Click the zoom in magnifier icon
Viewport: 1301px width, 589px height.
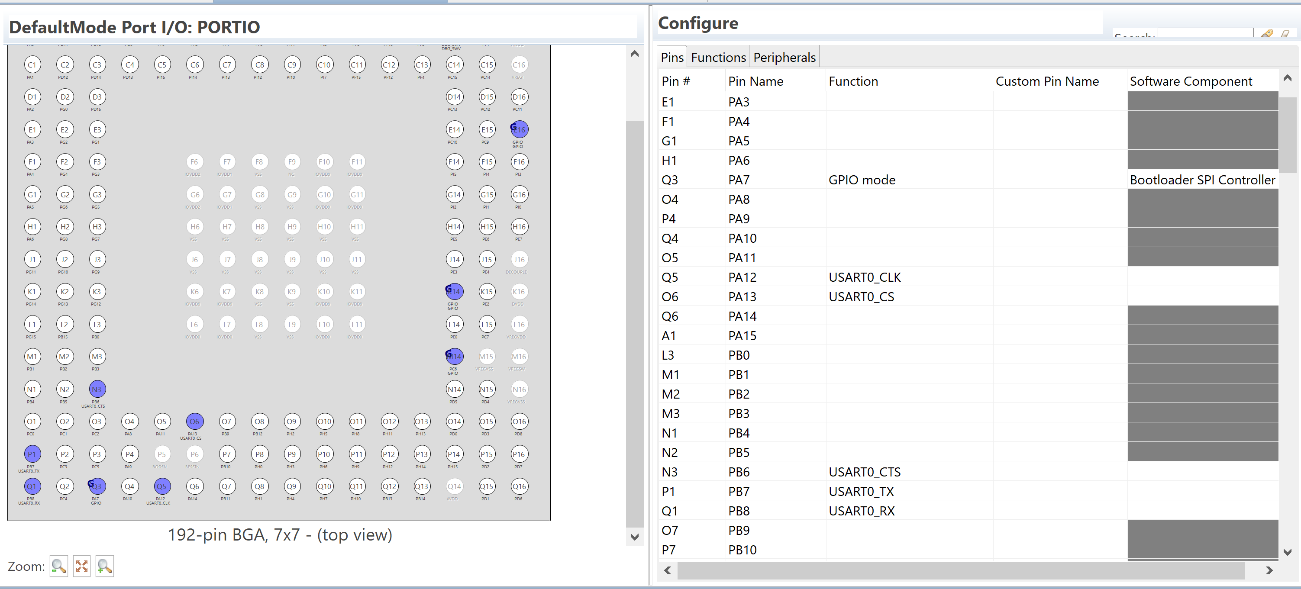click(x=104, y=566)
